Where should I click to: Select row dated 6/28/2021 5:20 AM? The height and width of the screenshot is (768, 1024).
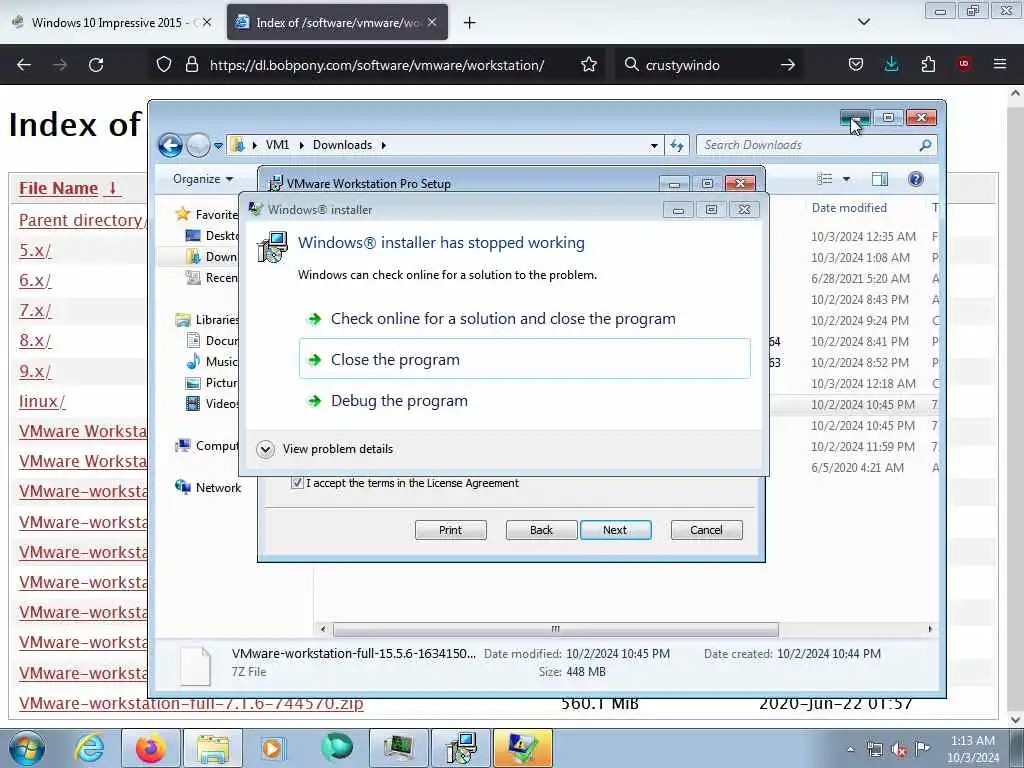click(860, 279)
